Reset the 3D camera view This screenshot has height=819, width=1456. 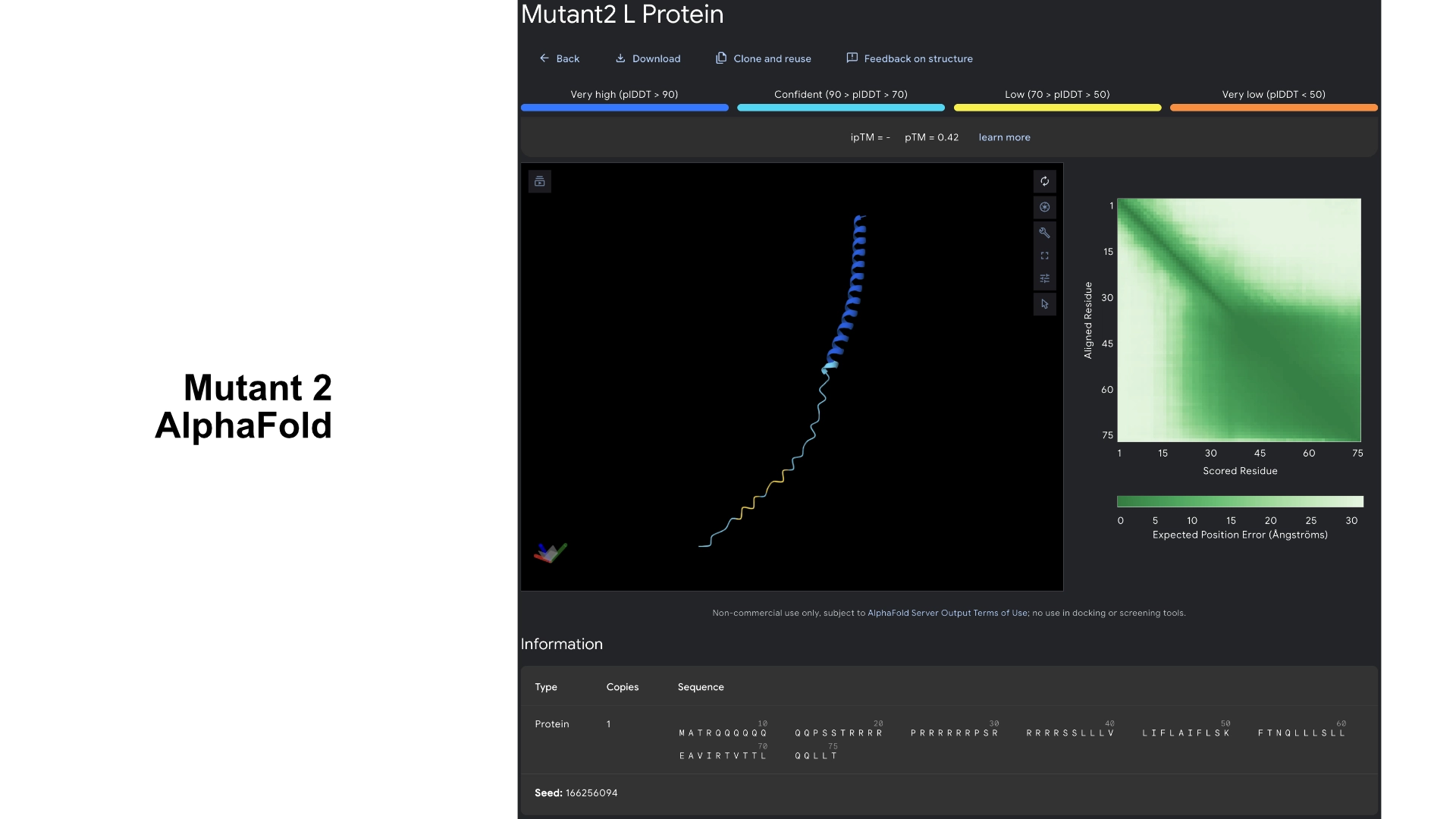coord(1044,181)
